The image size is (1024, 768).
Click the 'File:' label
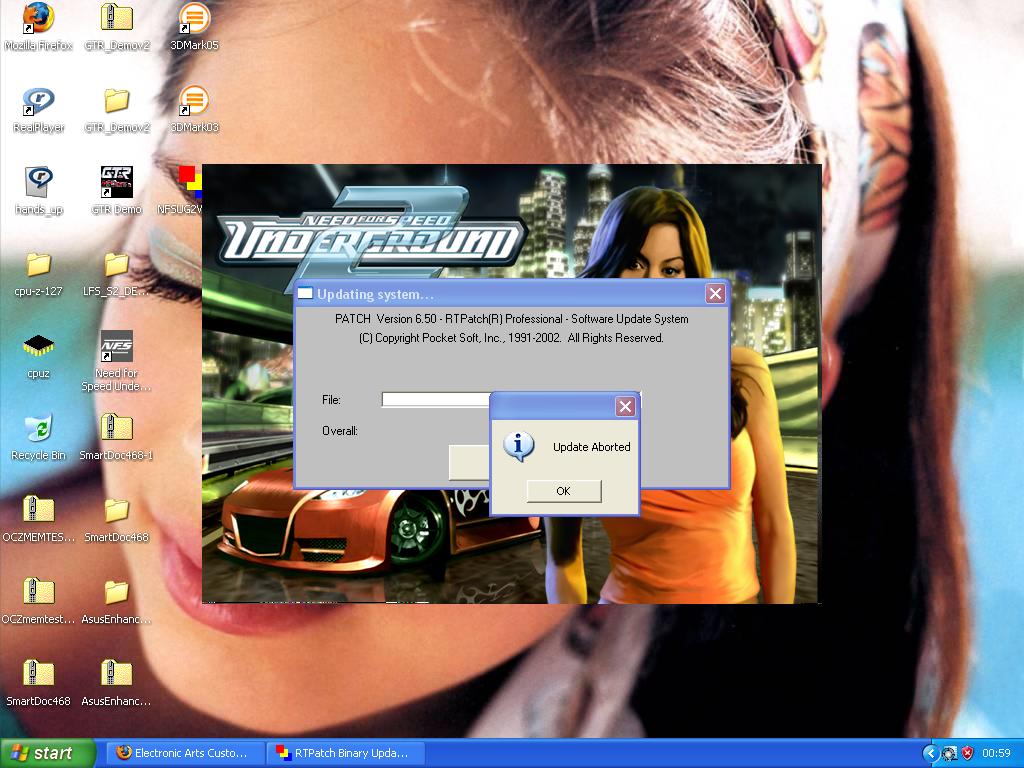(331, 400)
